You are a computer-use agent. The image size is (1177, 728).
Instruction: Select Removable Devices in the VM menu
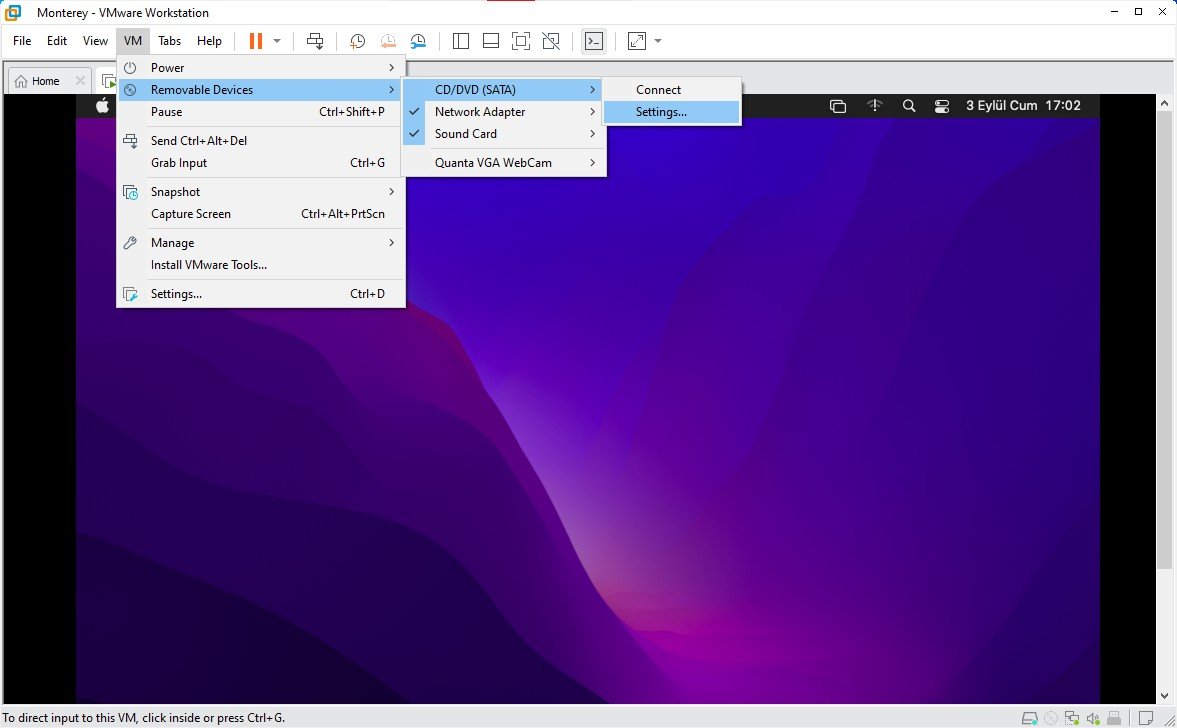[x=260, y=90]
